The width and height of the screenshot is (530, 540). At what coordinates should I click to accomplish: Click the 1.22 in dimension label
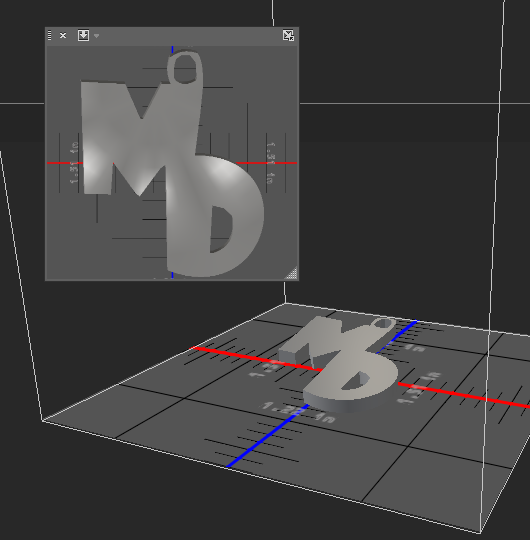click(298, 413)
